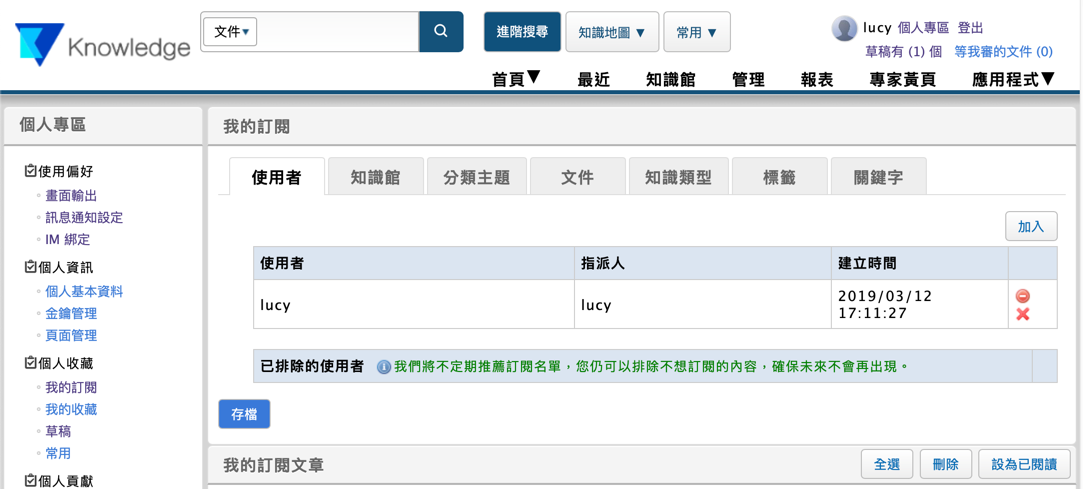This screenshot has height=489, width=1083.
Task: Open the 金鑰管理 sidebar link
Action: (71, 313)
